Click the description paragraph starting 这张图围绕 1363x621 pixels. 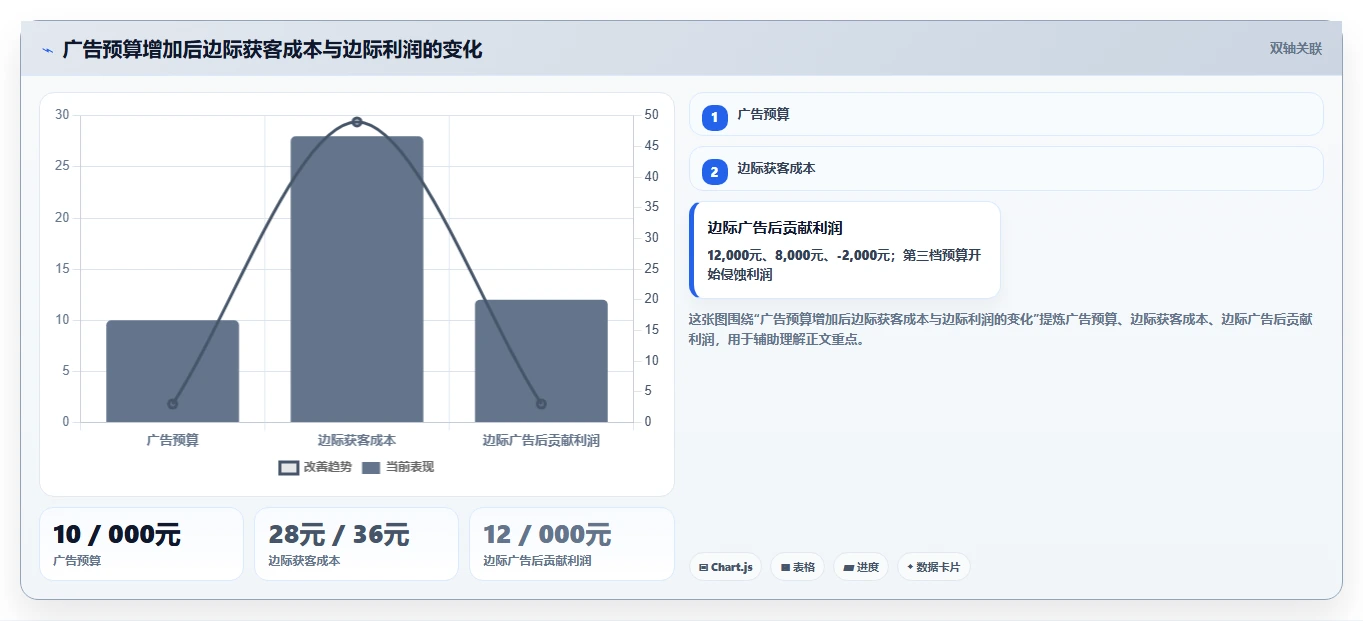pos(1001,329)
